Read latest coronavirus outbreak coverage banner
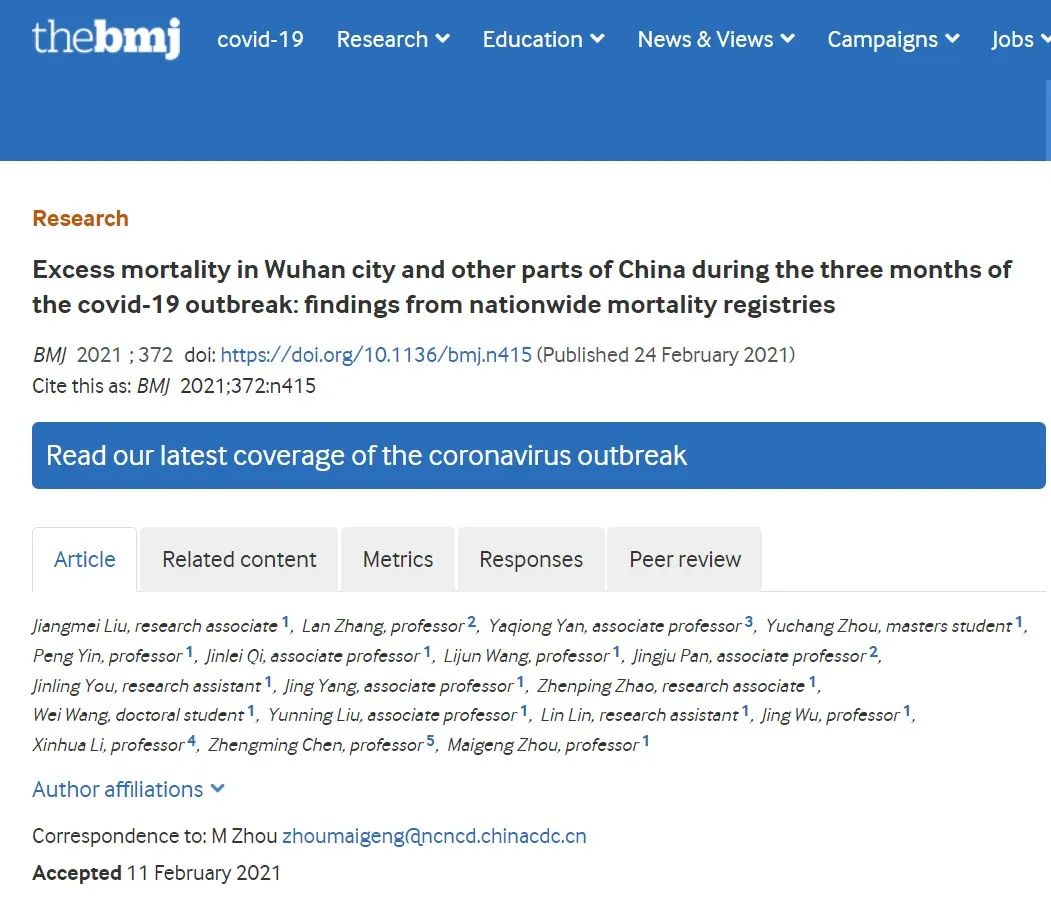Viewport: 1051px width, 901px height. (539, 455)
